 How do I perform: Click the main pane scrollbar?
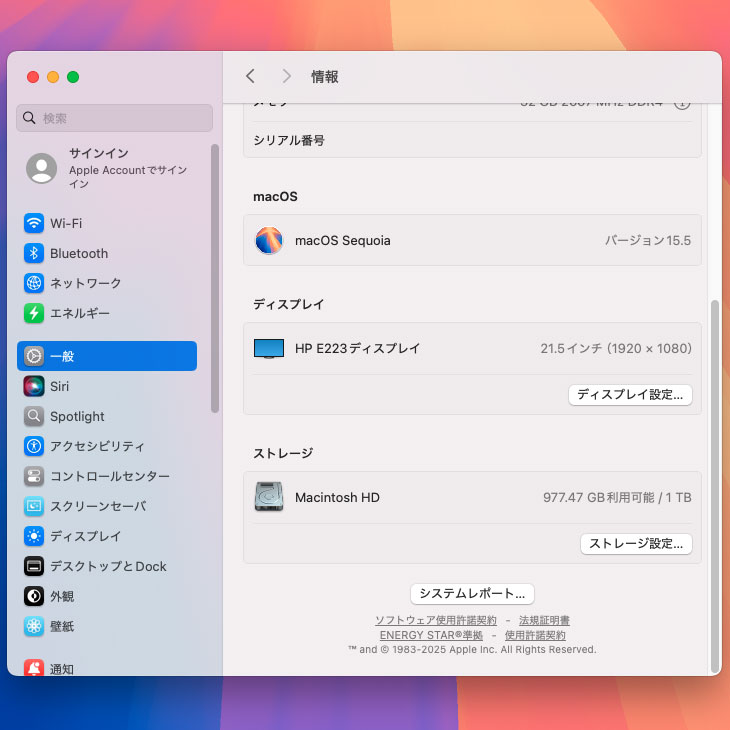[715, 486]
